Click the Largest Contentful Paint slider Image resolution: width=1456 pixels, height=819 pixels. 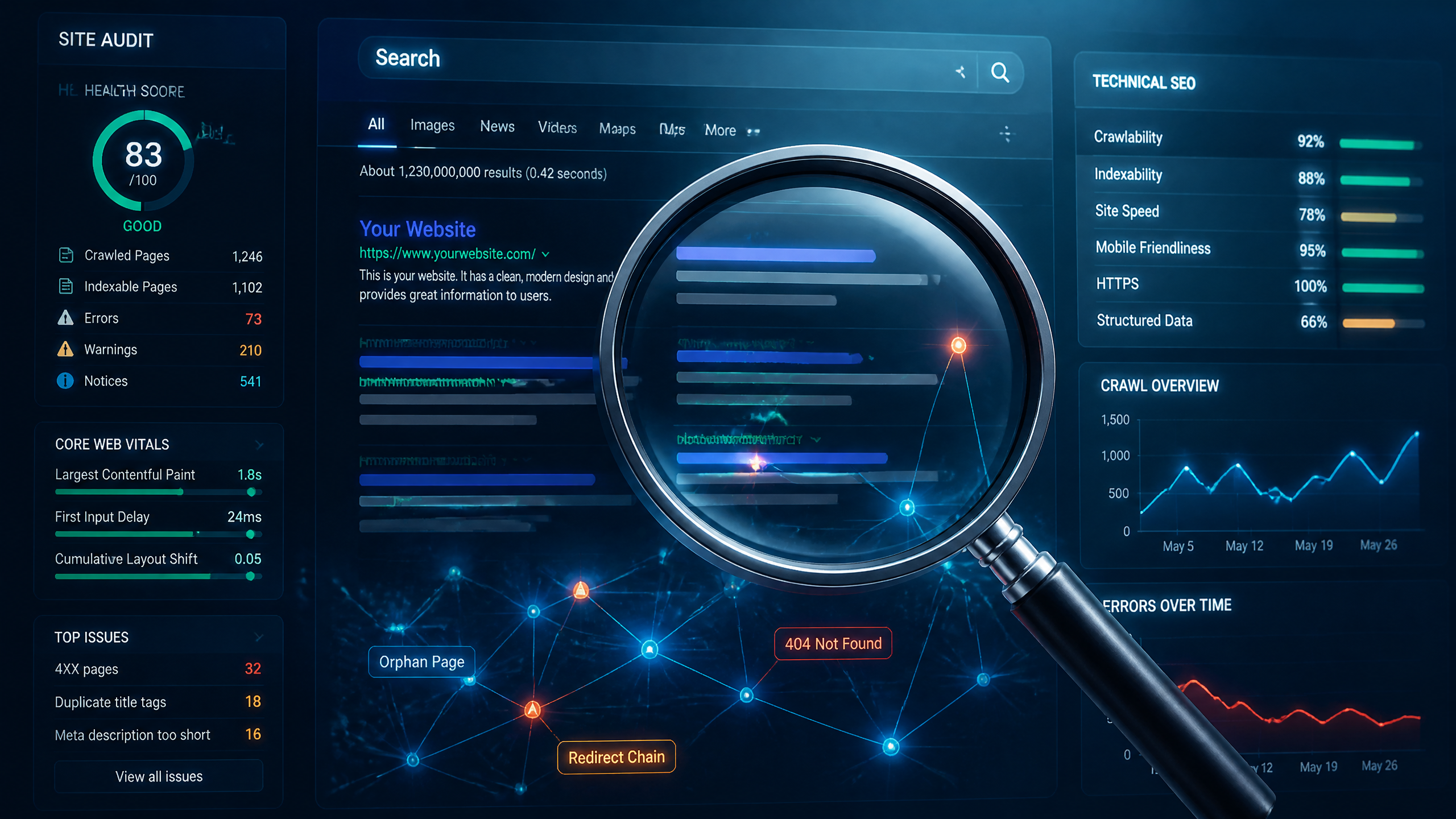pos(158,492)
